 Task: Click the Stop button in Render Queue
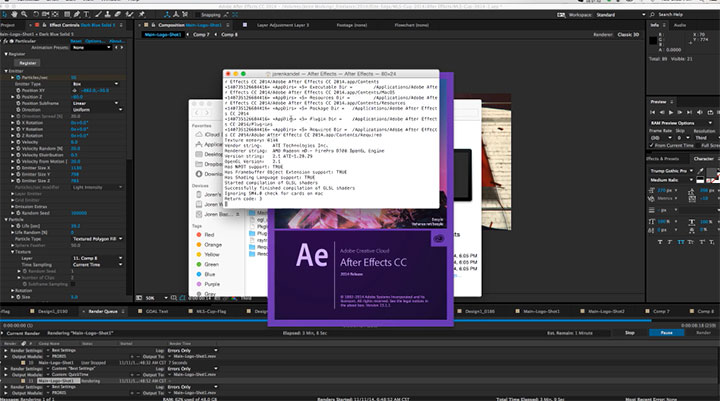point(630,333)
